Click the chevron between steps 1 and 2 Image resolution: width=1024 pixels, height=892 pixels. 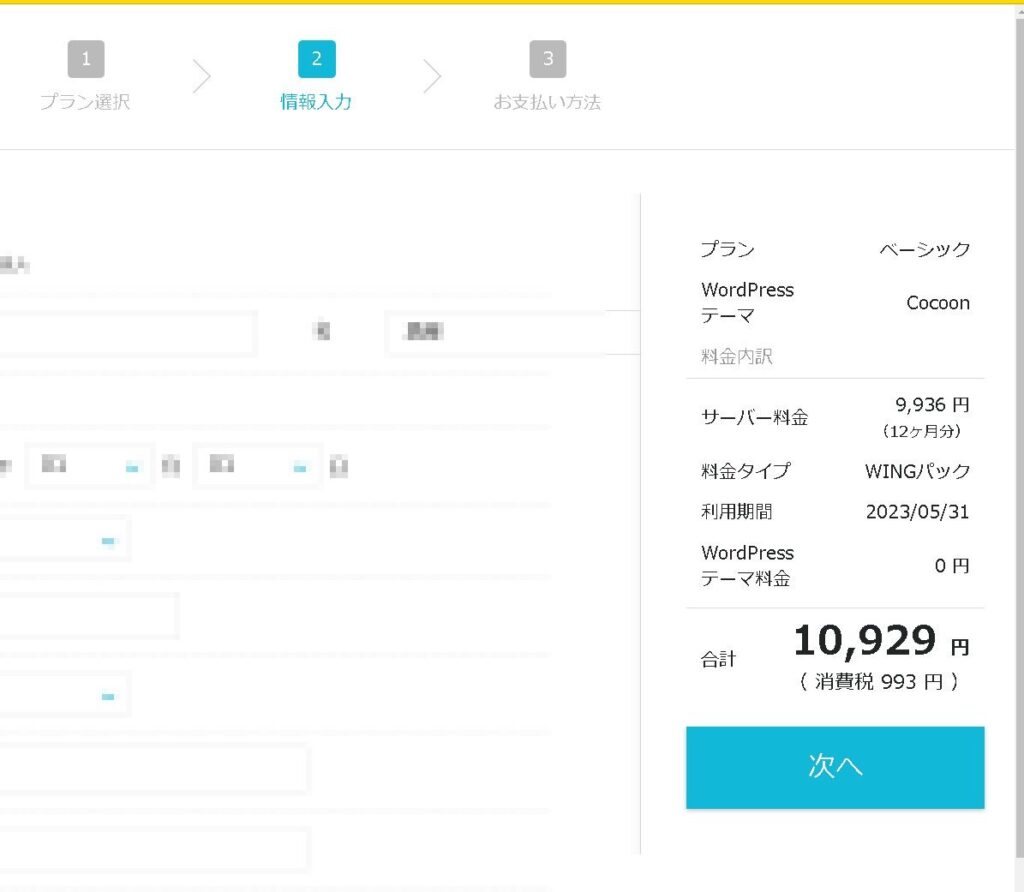tap(202, 77)
